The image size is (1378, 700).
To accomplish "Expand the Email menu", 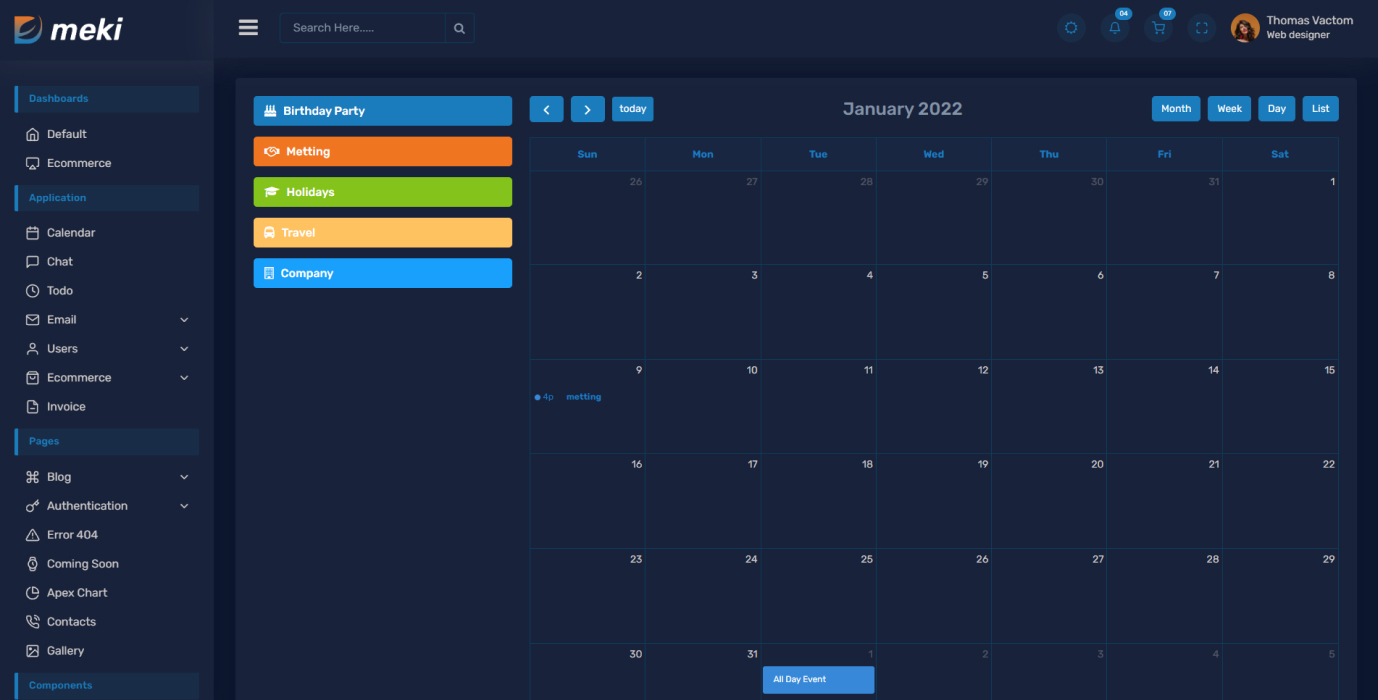I will click(x=62, y=319).
